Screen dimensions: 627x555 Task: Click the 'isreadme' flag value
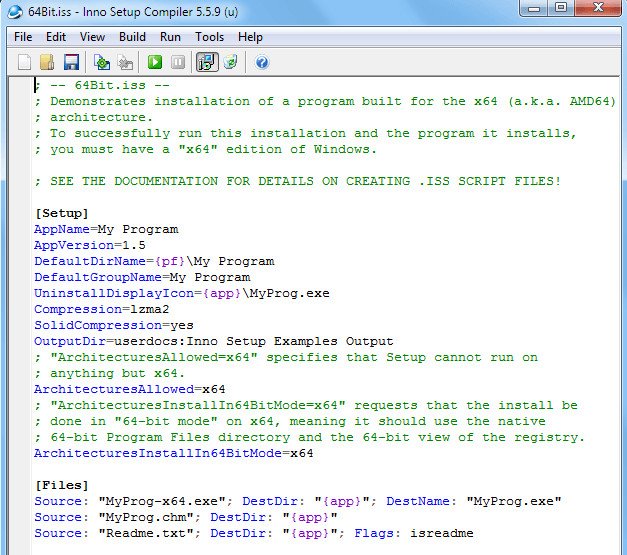[x=442, y=533]
